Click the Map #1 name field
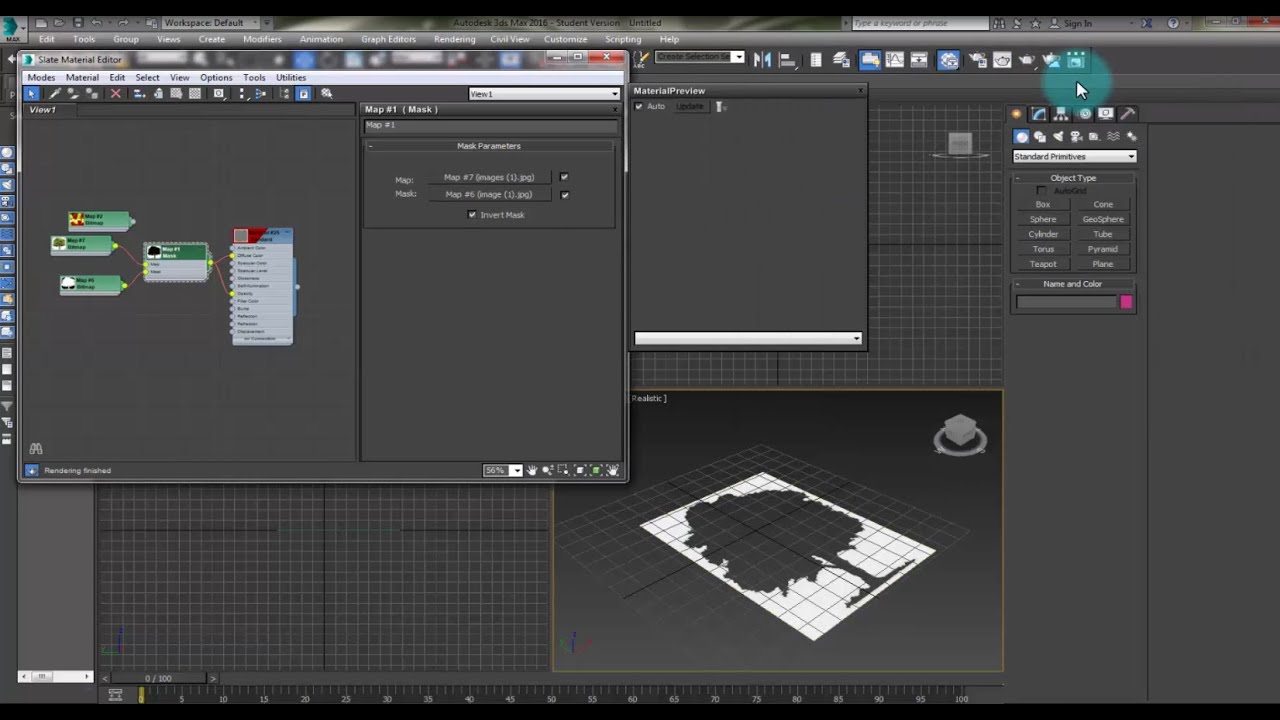Image resolution: width=1280 pixels, height=720 pixels. [x=490, y=126]
